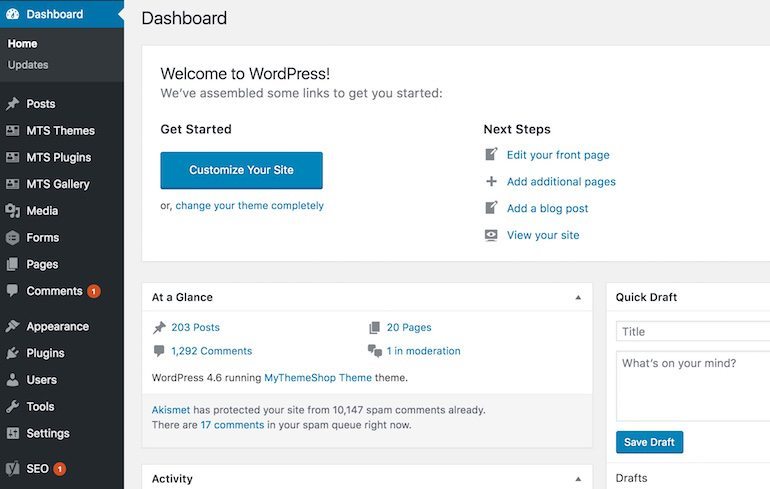Click the Comments speech bubble icon in sidebar

click(x=12, y=291)
